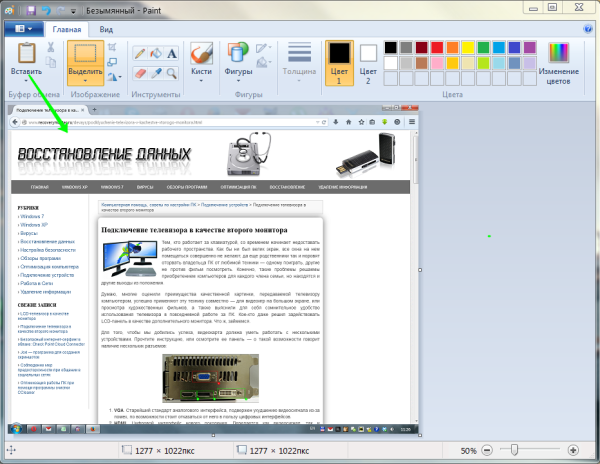600x464 pixels.
Task: Open the Paint file menu button
Action: tap(22, 30)
